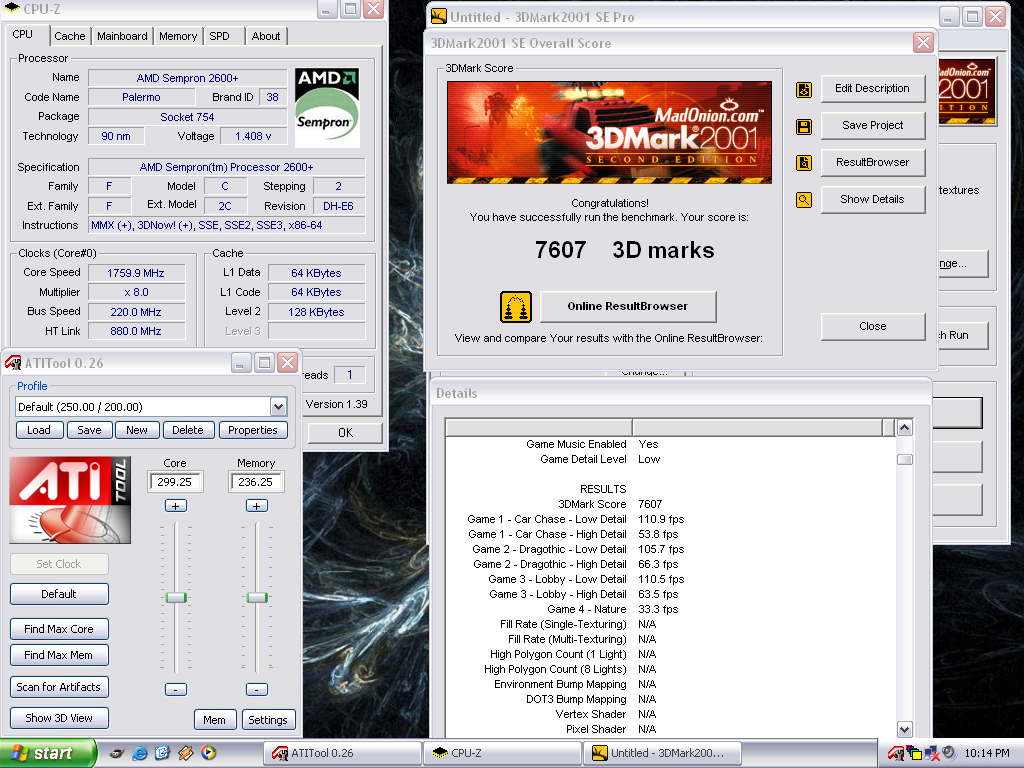Click the Online ResultBrowser yellow icon
The width and height of the screenshot is (1024, 768).
click(516, 307)
